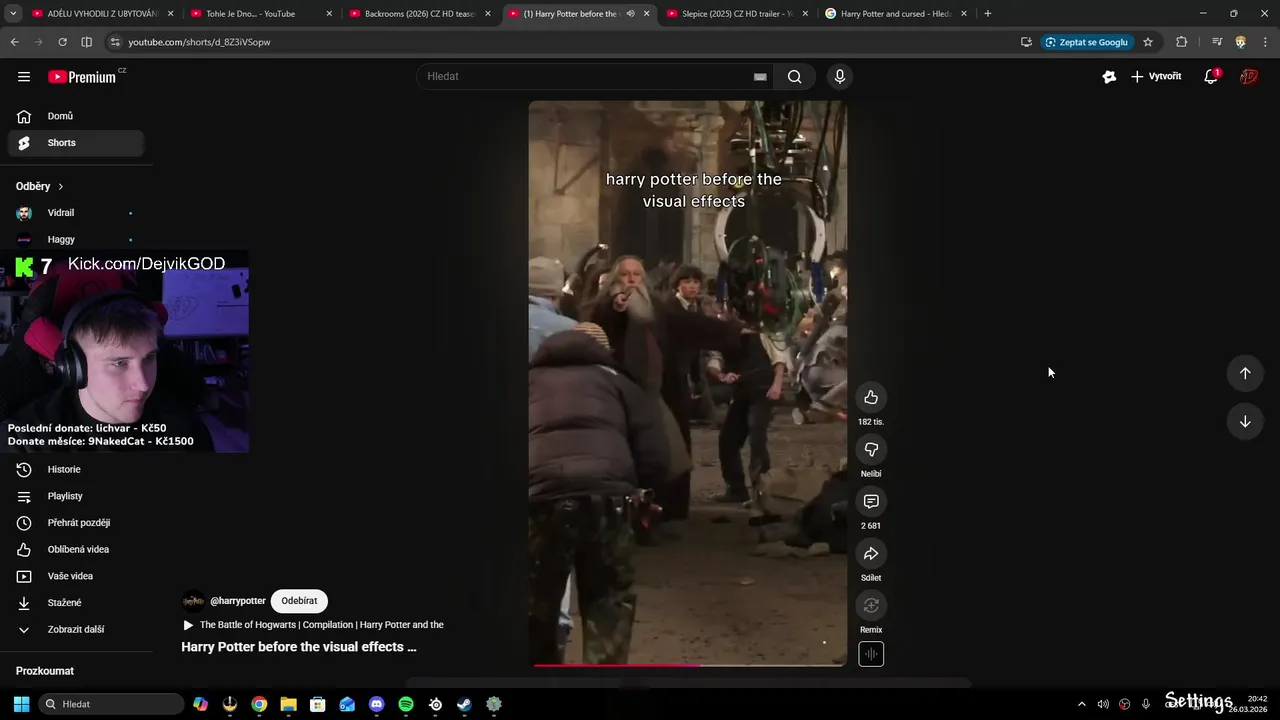Open The Battle of Hogwarts compilation link
The width and height of the screenshot is (1280, 720).
(x=313, y=625)
